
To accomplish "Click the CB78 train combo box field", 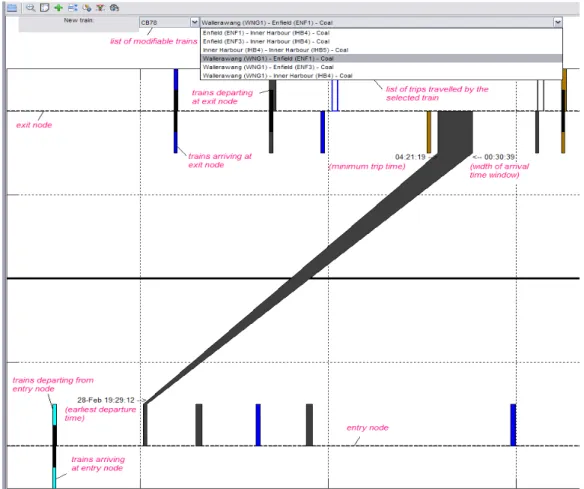I will point(169,22).
